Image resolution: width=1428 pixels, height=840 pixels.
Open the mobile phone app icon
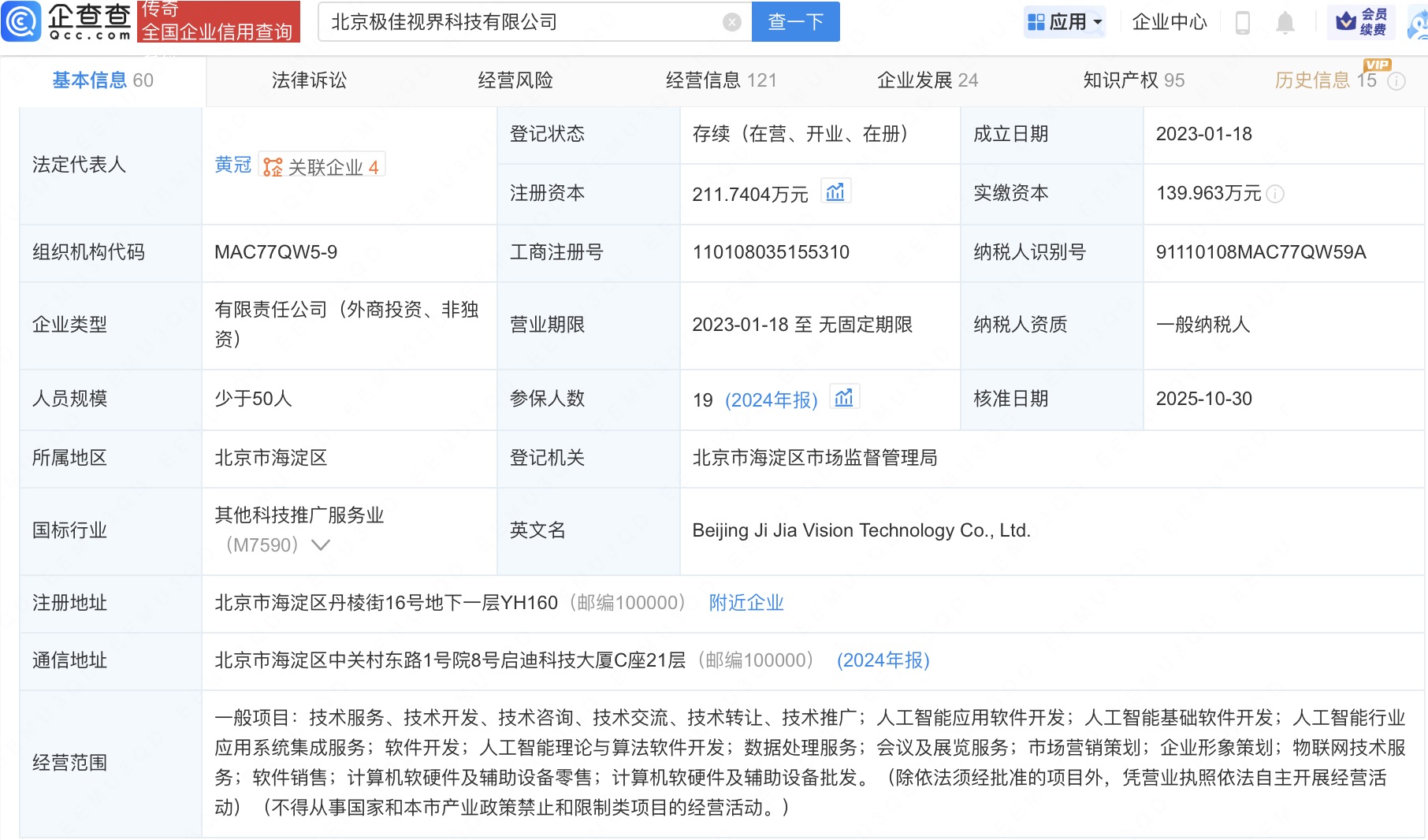tap(1242, 22)
